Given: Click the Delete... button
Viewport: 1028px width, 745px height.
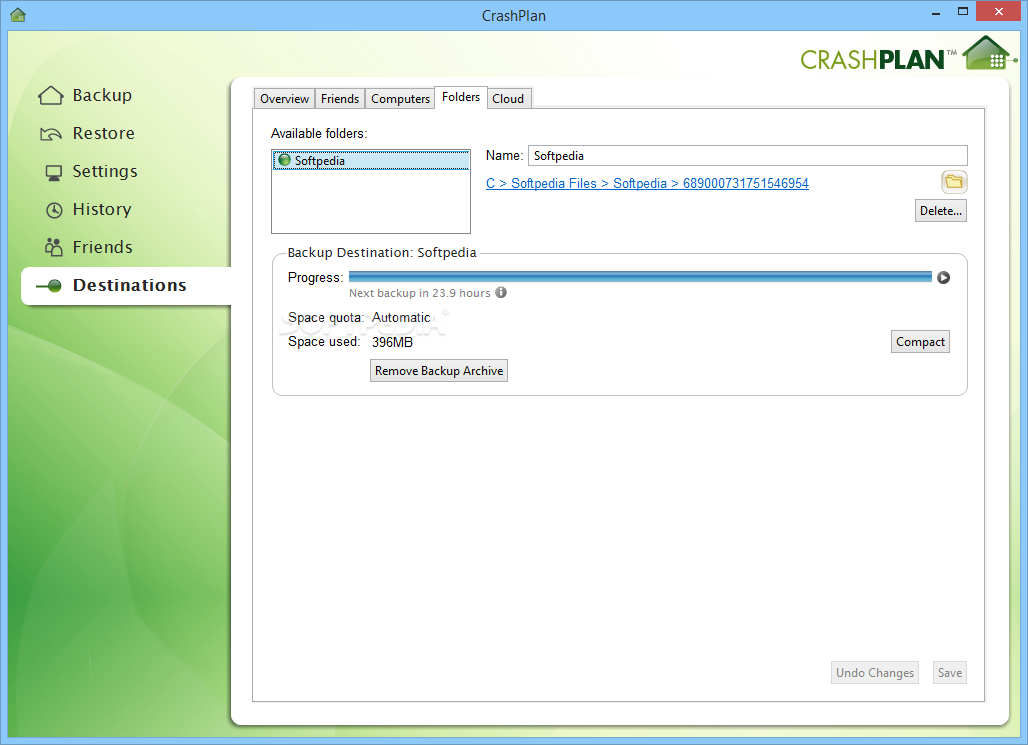Looking at the screenshot, I should (x=940, y=211).
